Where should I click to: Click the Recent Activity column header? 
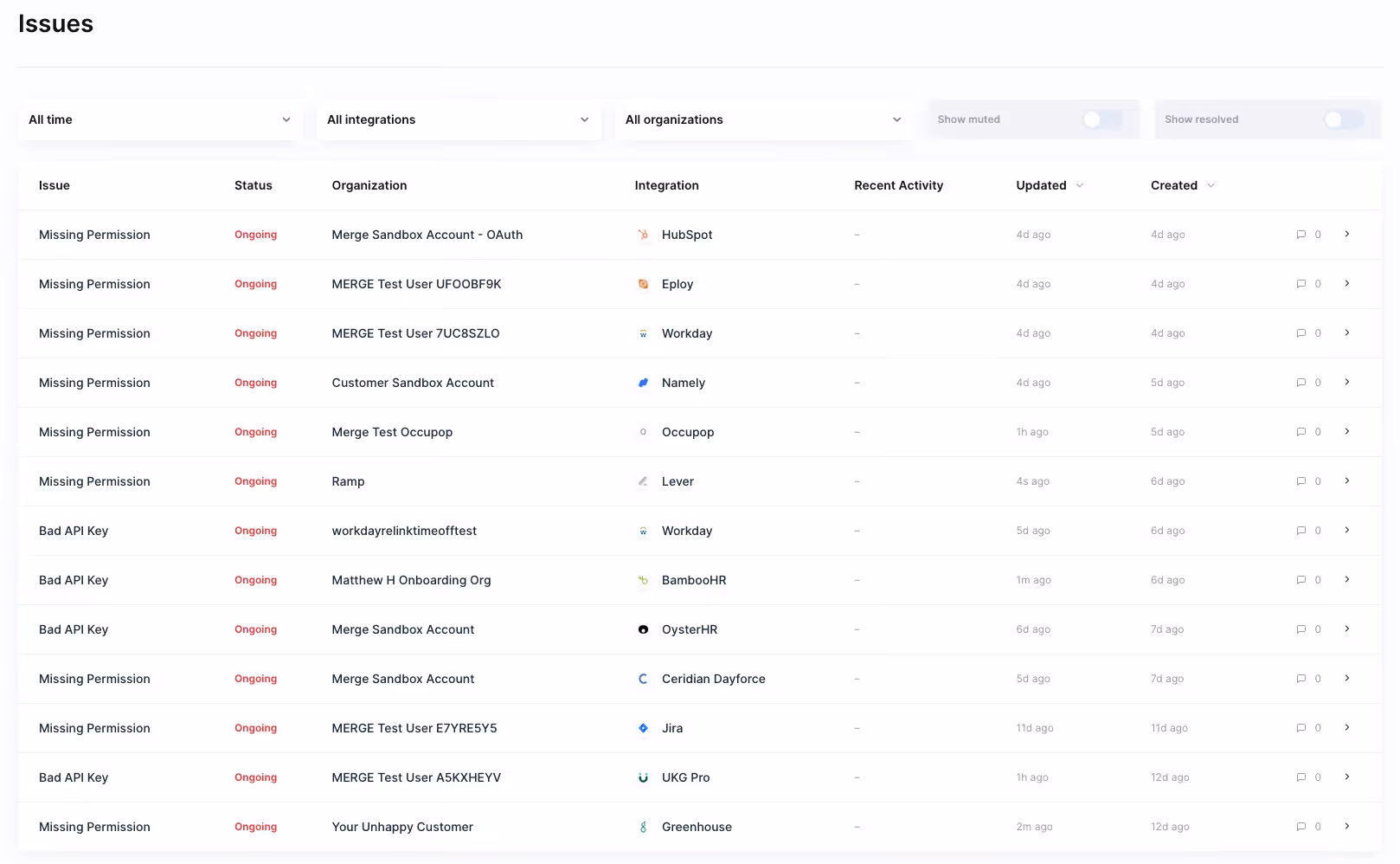pyautogui.click(x=898, y=185)
